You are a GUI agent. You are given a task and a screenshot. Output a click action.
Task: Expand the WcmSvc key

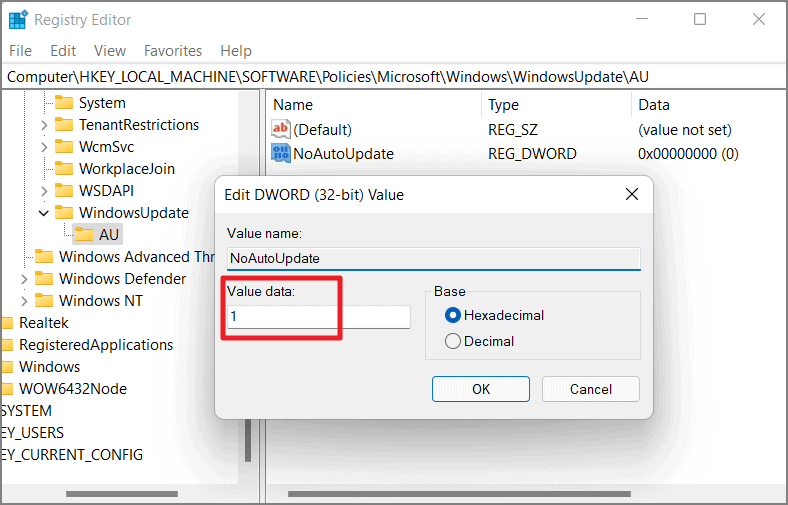(x=44, y=147)
